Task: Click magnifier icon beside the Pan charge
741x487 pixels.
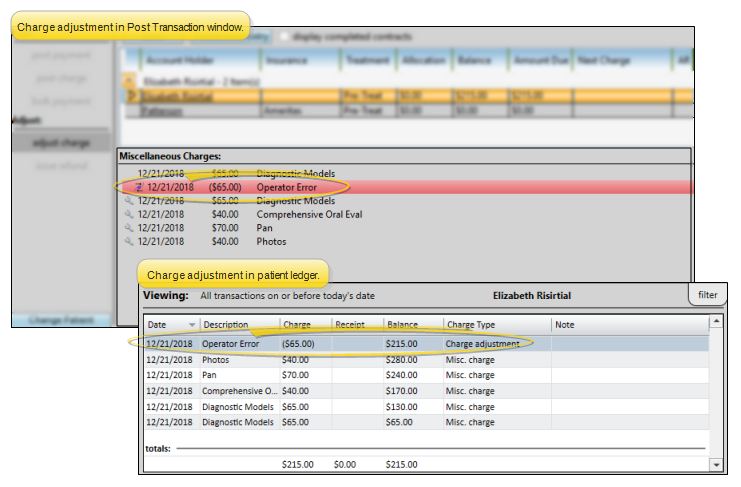Action: pyautogui.click(x=129, y=228)
